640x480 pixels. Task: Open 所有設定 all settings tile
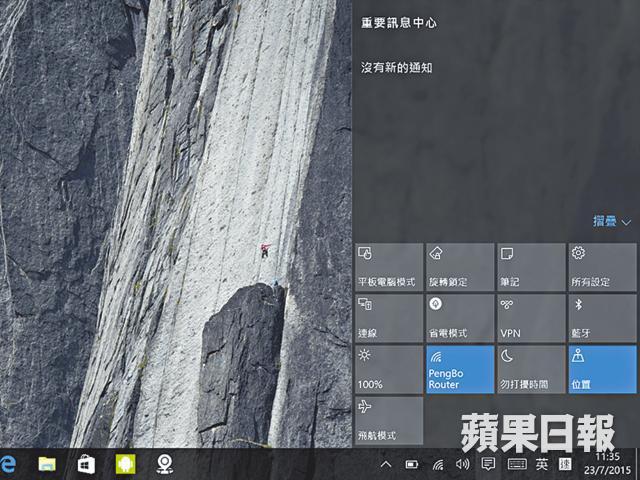point(602,267)
